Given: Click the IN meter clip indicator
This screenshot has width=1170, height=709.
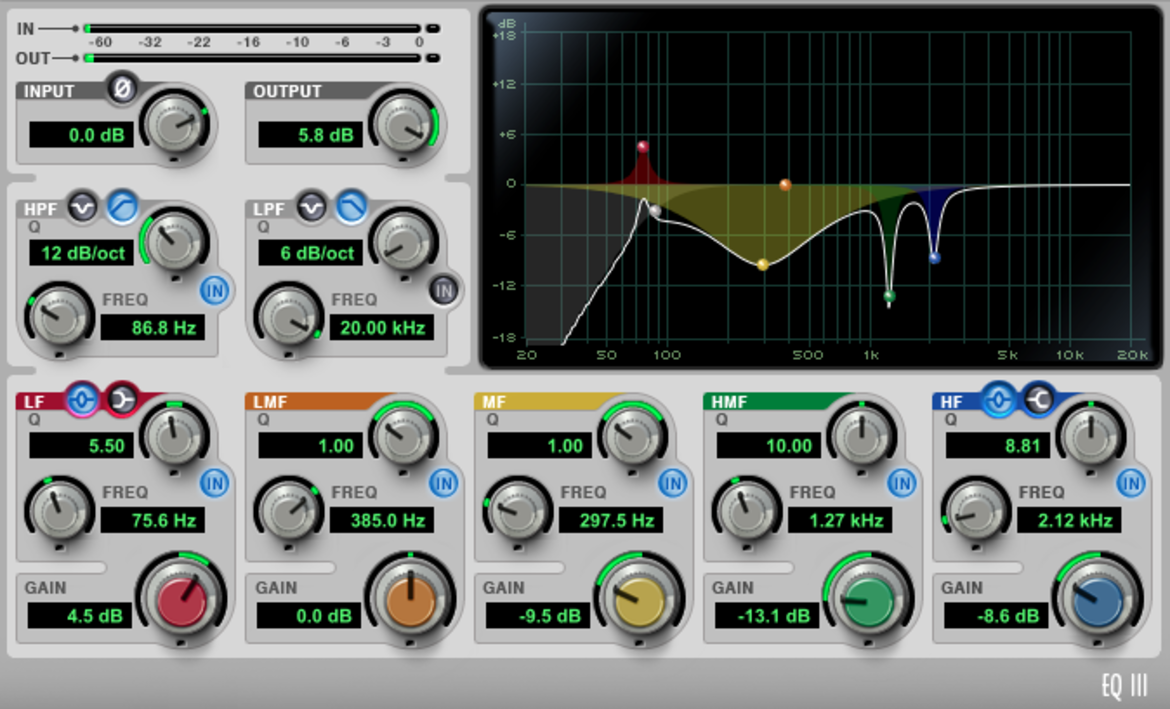Looking at the screenshot, I should pyautogui.click(x=432, y=28).
